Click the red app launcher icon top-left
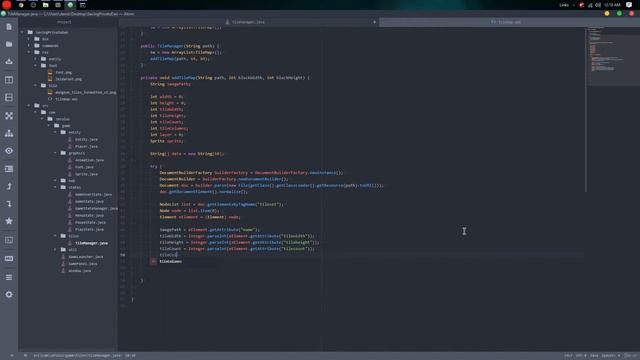The height and width of the screenshot is (360, 640). [x=7, y=5]
